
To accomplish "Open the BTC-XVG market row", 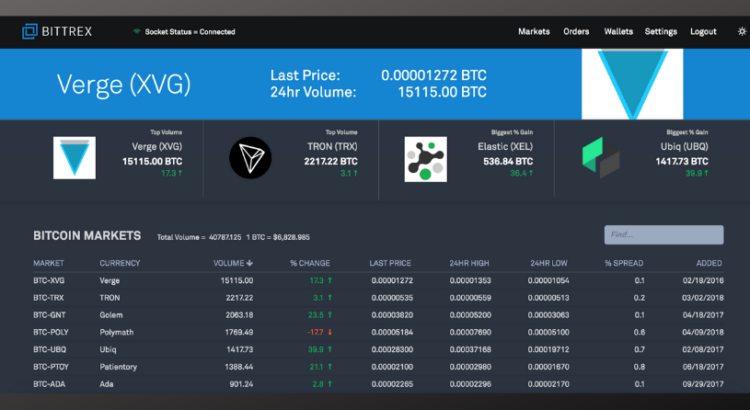I will coord(49,281).
